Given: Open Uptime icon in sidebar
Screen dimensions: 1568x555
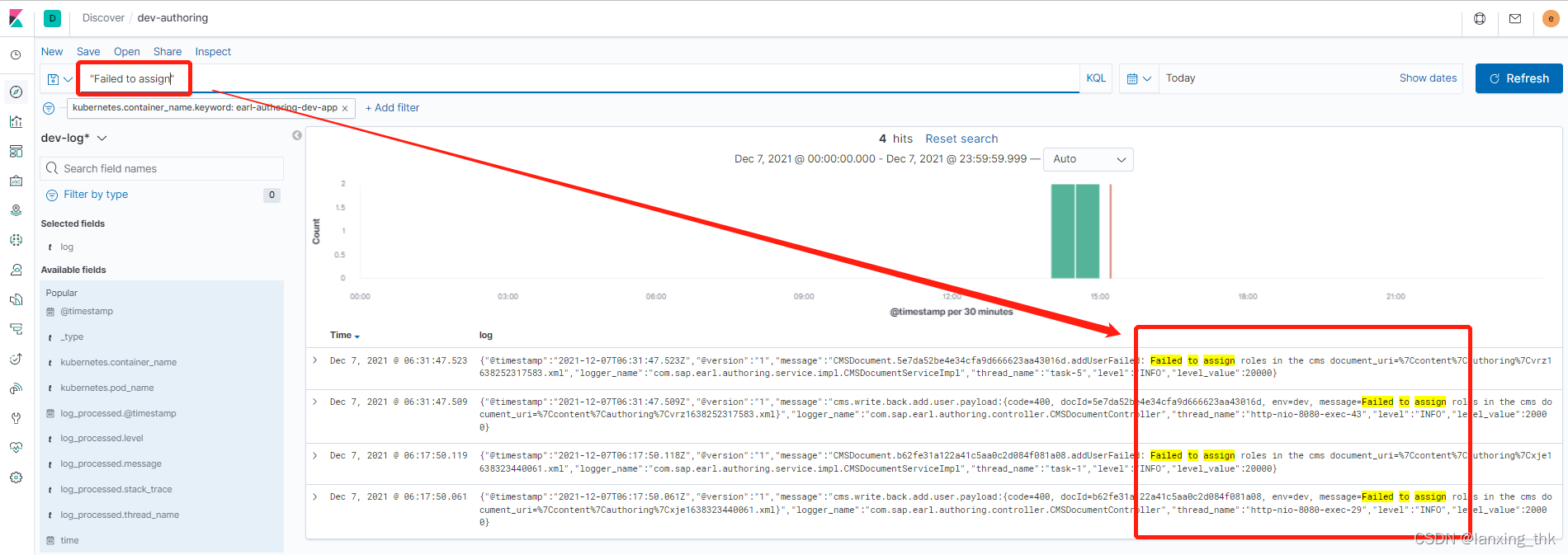Looking at the screenshot, I should [16, 359].
